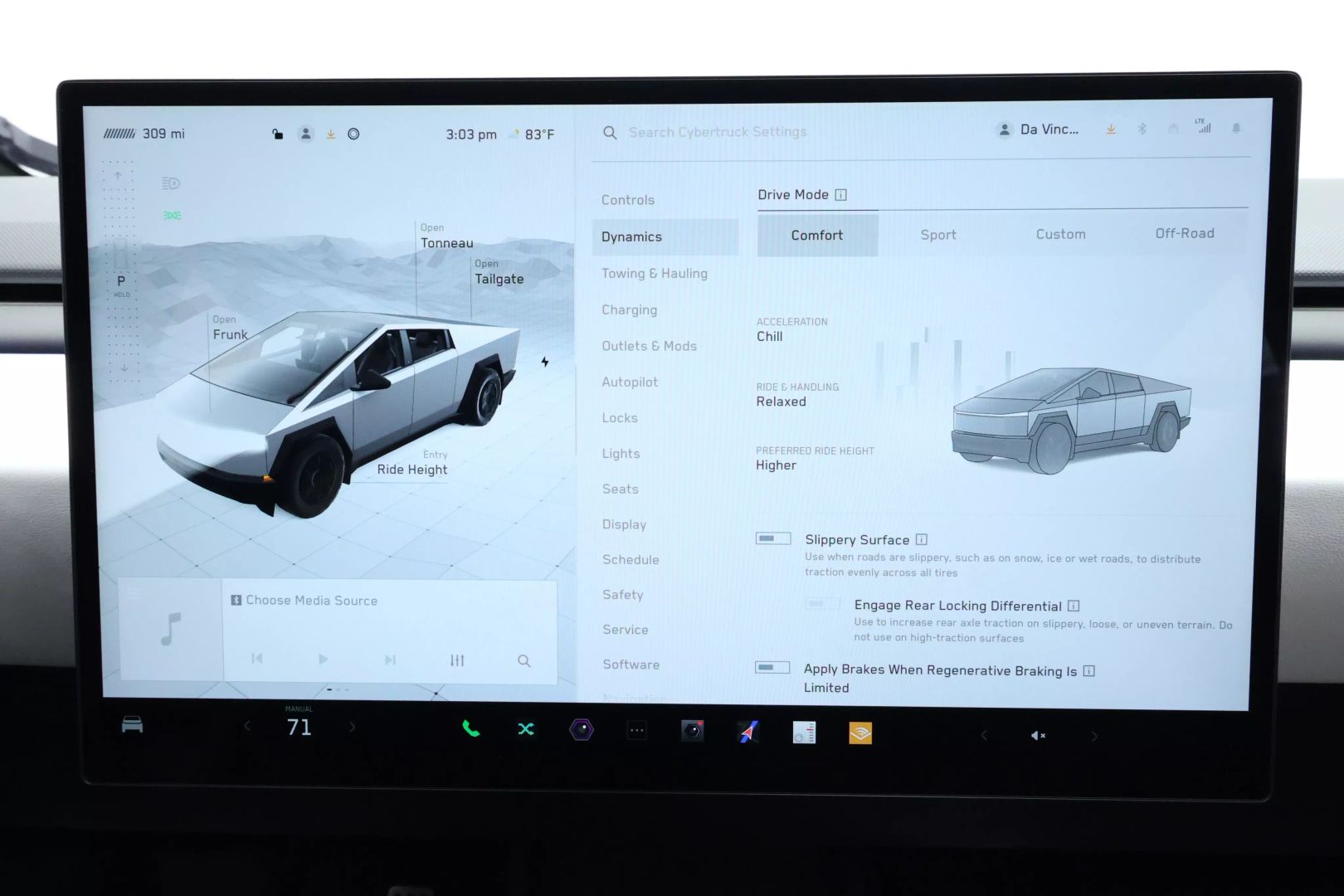1344x896 pixels.
Task: Tap the media play button
Action: click(323, 659)
